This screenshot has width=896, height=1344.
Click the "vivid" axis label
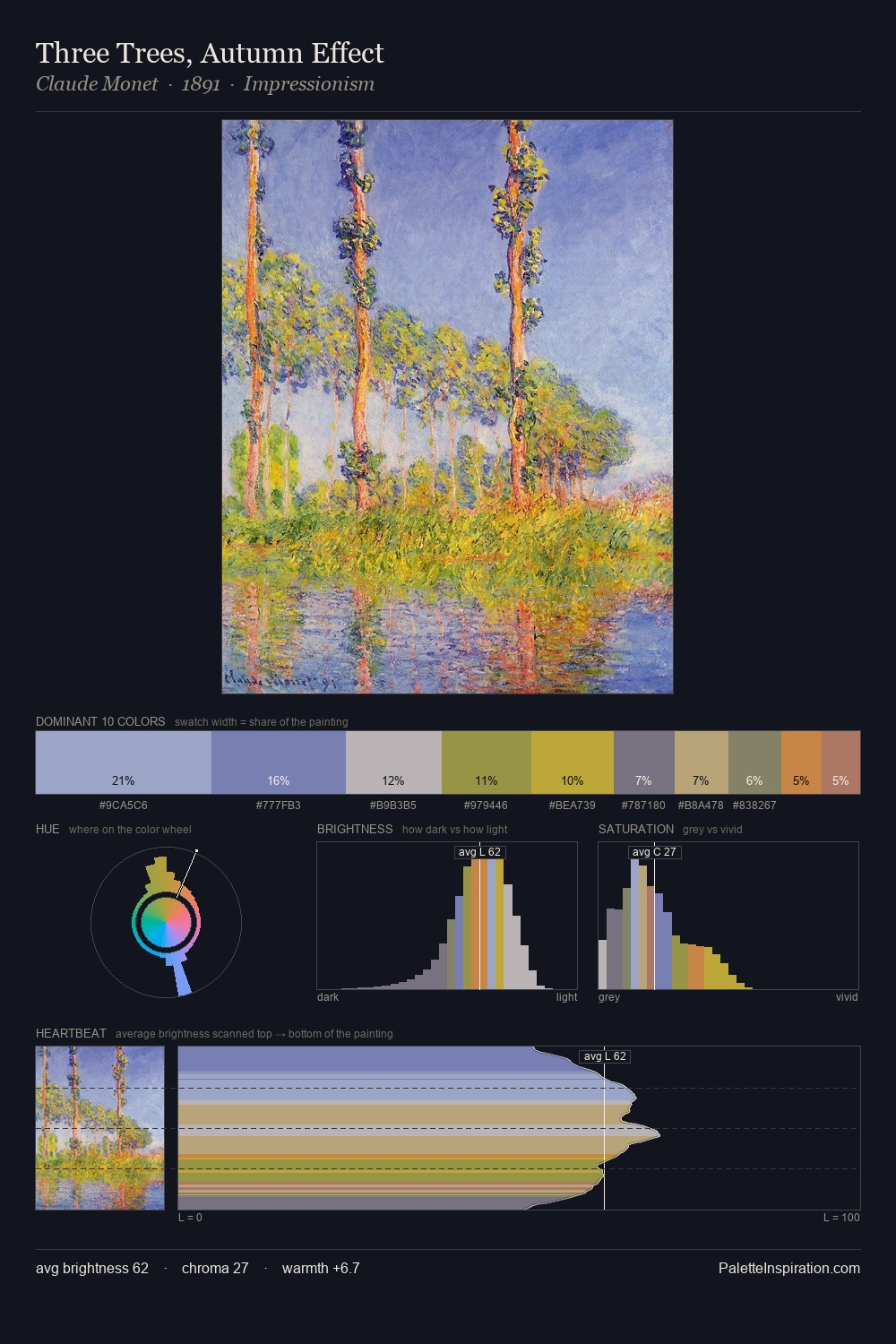pyautogui.click(x=847, y=997)
